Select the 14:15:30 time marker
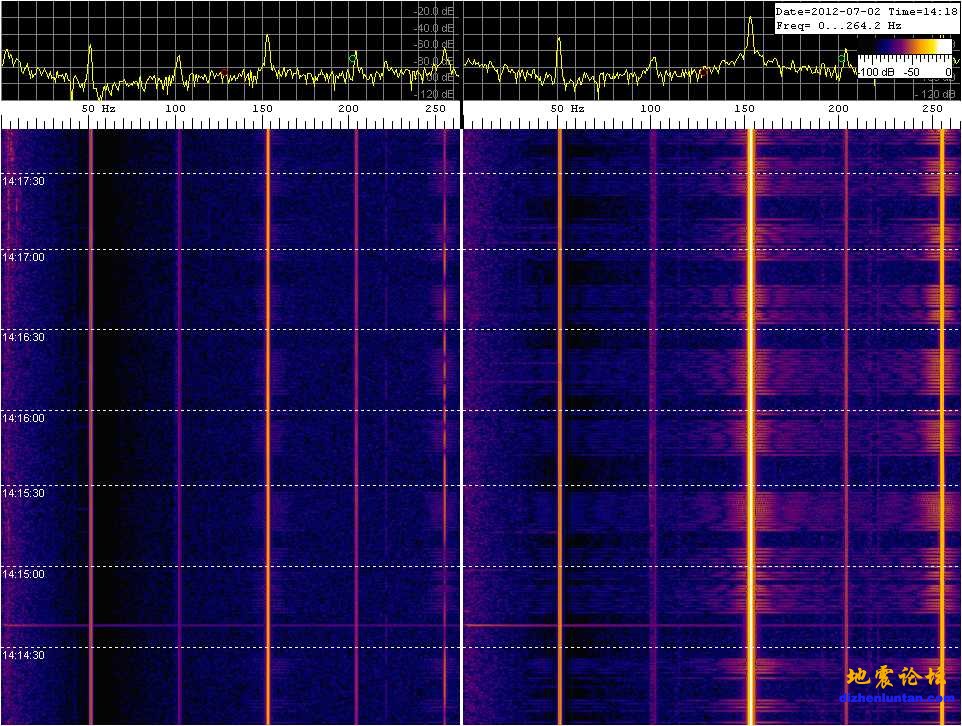This screenshot has height=726, width=962. (x=23, y=493)
